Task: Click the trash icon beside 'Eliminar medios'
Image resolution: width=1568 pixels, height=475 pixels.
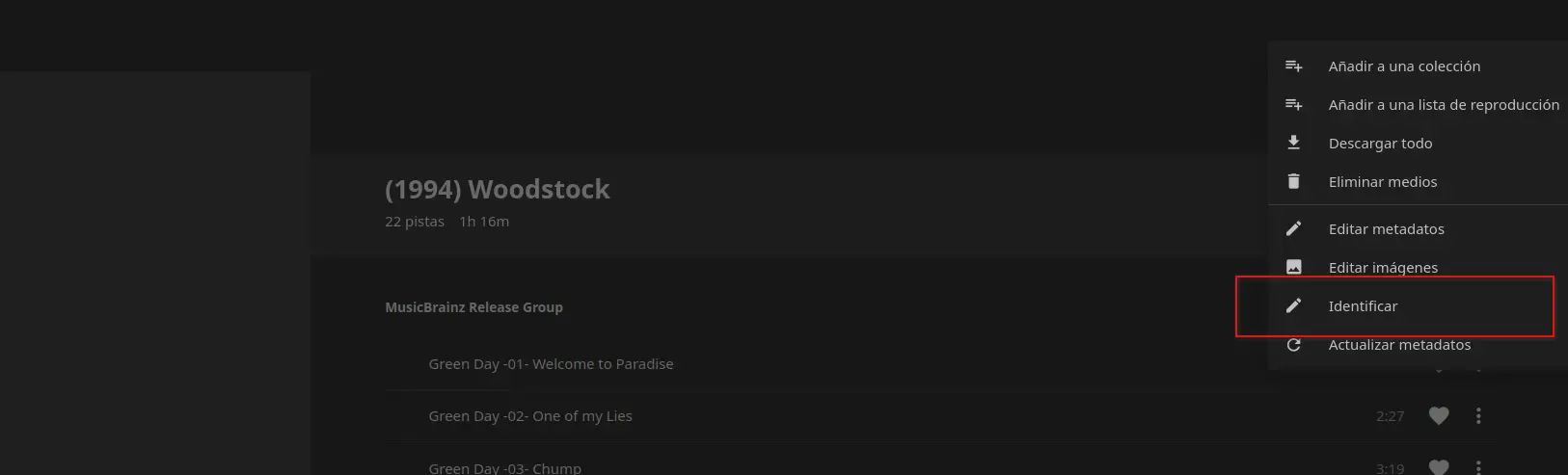Action: (1294, 181)
